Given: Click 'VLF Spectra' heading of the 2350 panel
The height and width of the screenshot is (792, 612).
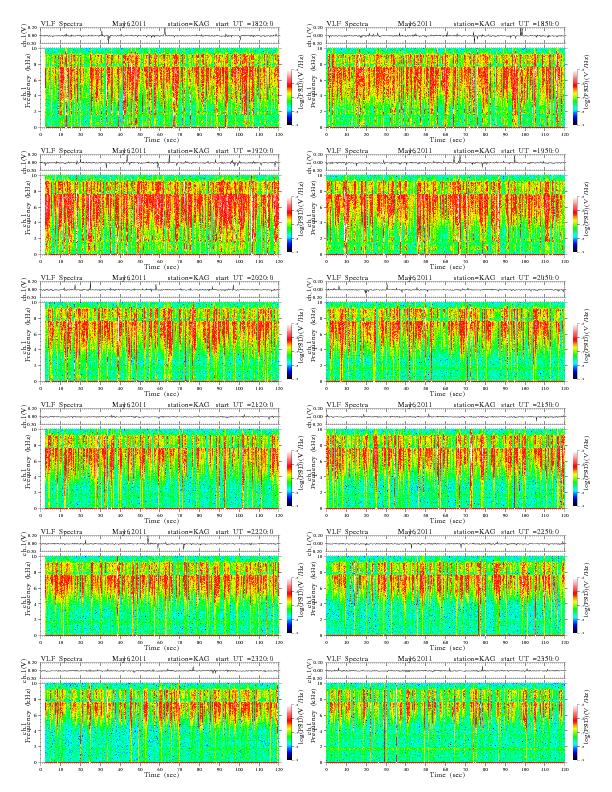Looking at the screenshot, I should (x=347, y=659).
